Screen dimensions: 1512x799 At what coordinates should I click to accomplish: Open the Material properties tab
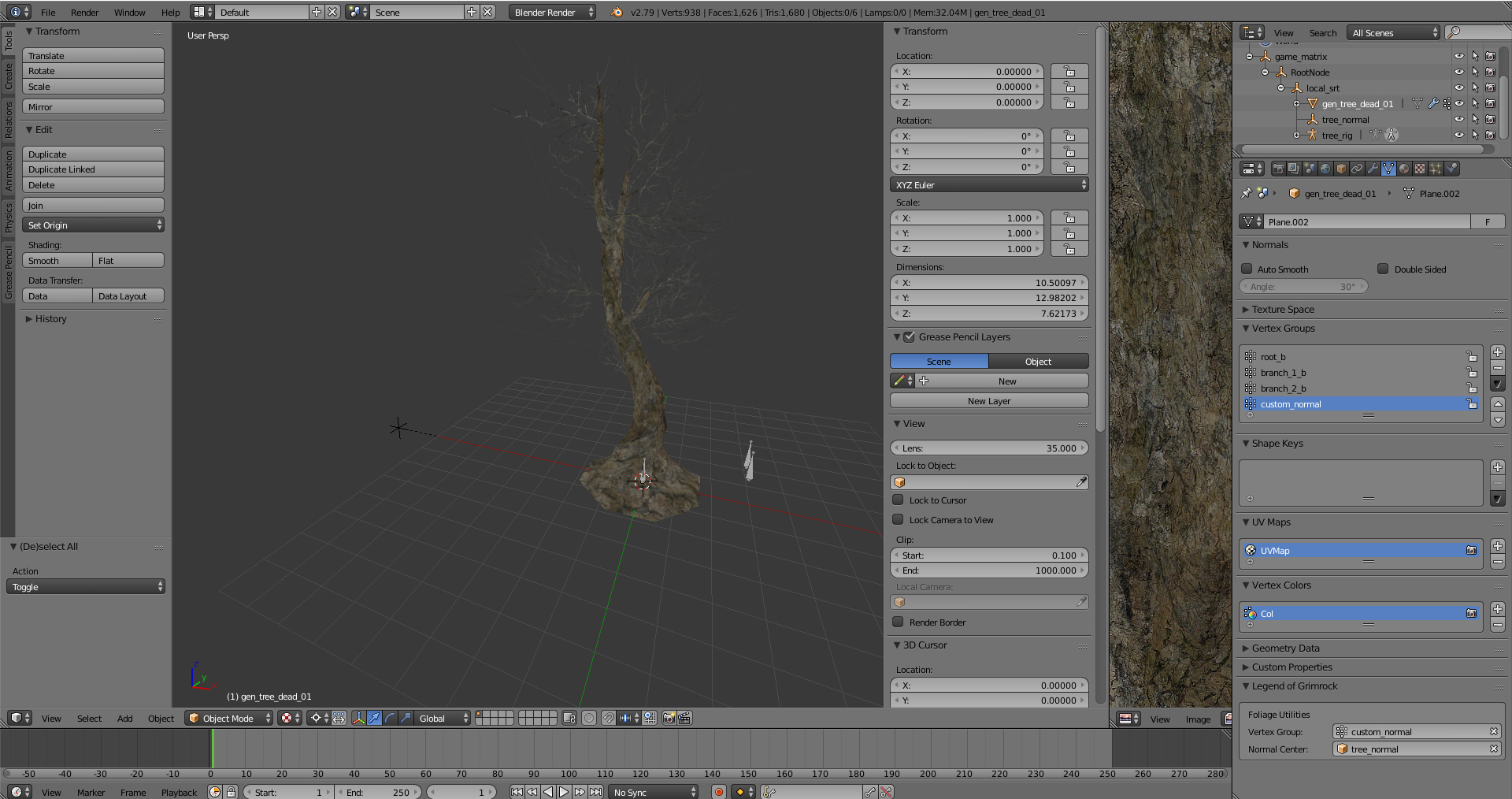(x=1404, y=169)
